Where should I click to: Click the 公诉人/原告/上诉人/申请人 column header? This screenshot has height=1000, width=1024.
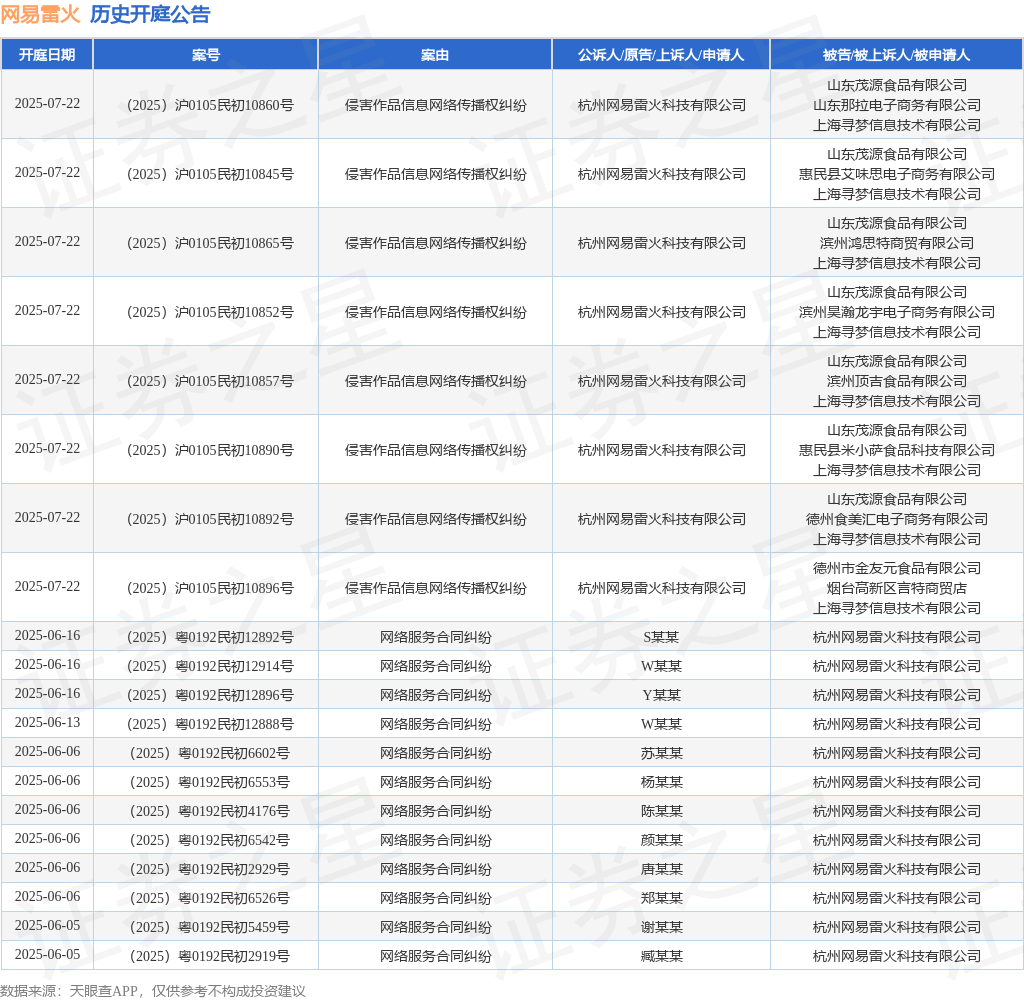[661, 55]
